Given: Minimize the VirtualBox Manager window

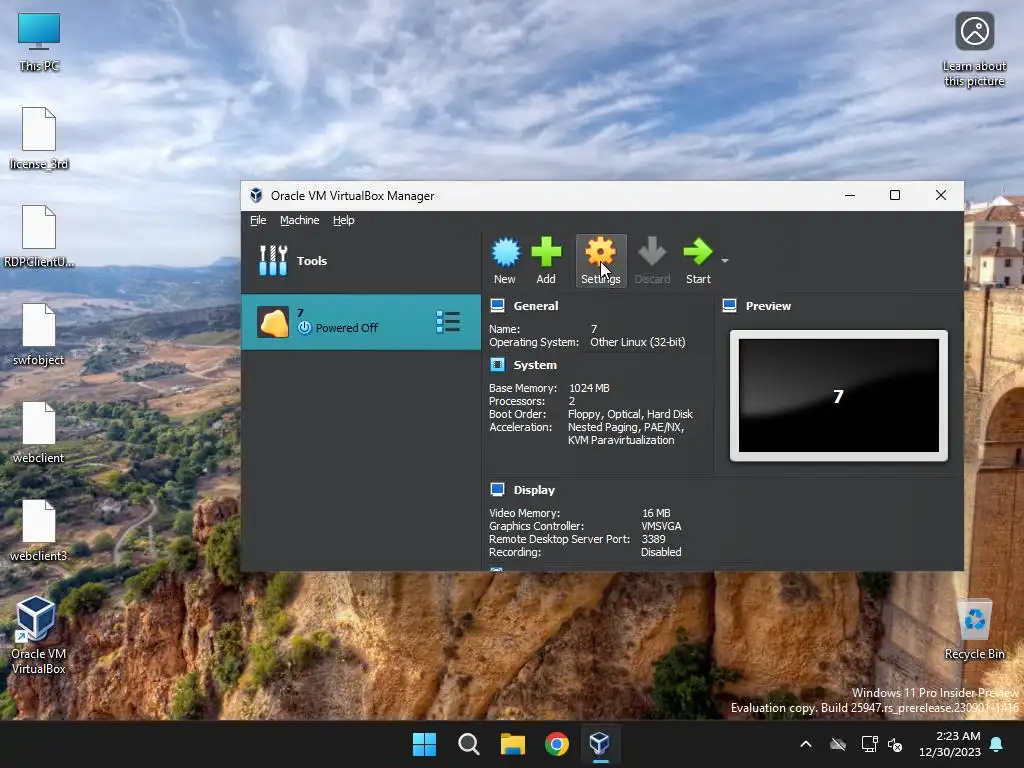Looking at the screenshot, I should 850,195.
